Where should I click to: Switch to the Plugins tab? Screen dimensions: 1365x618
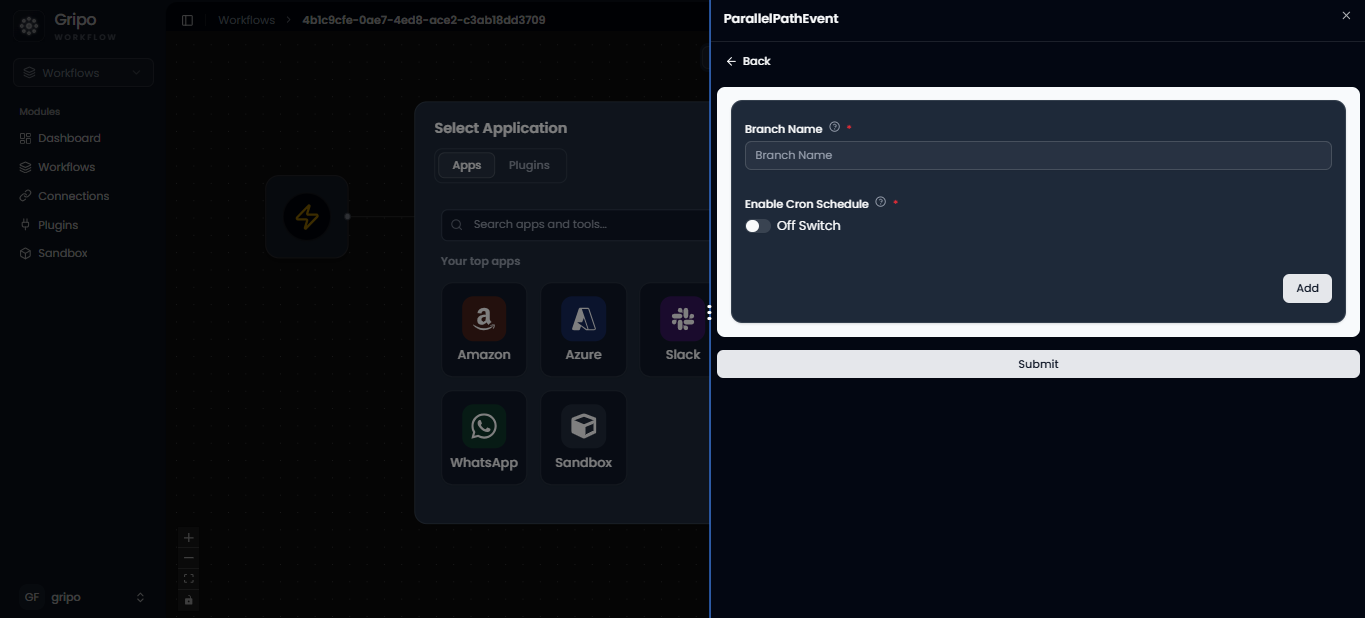point(529,165)
